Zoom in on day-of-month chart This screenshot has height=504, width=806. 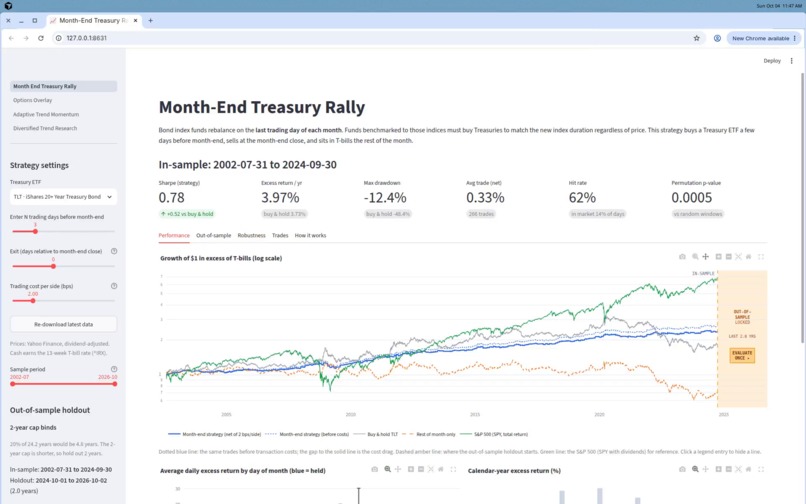click(x=411, y=469)
